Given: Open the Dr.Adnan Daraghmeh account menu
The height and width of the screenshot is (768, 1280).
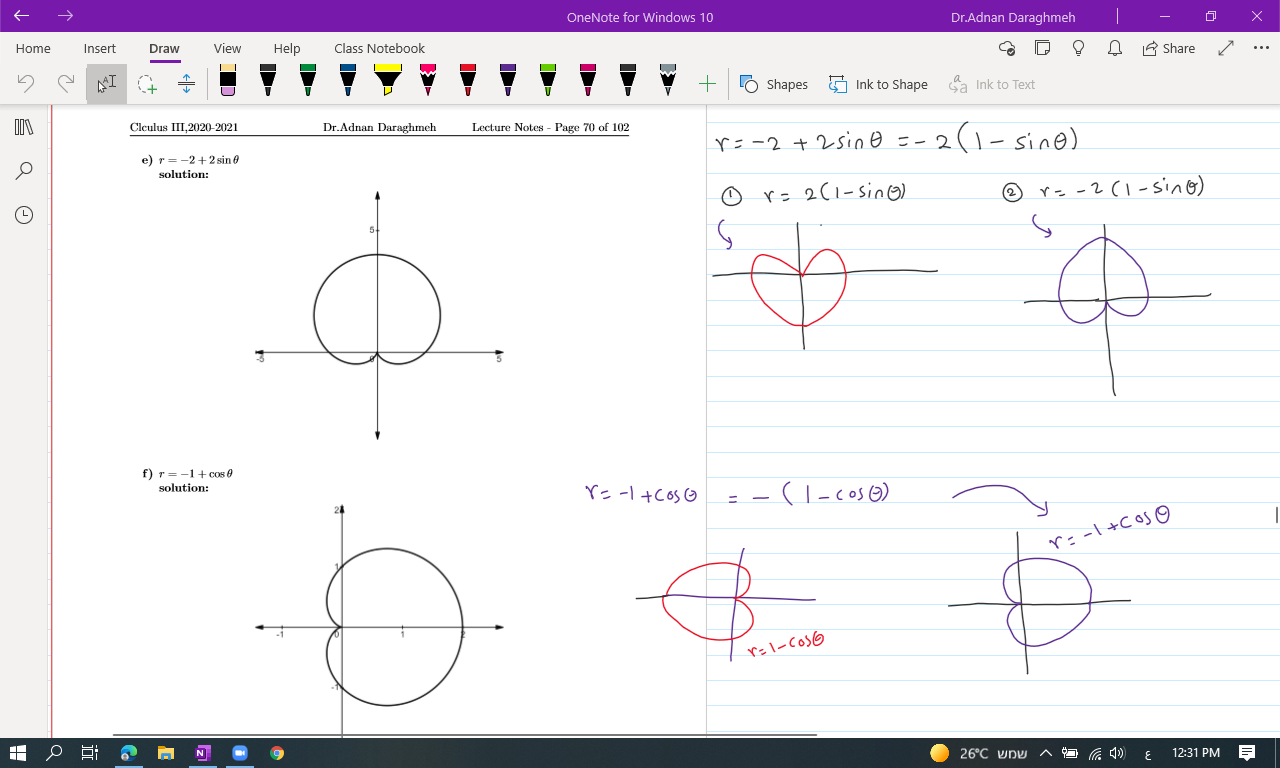Looking at the screenshot, I should pyautogui.click(x=1013, y=17).
